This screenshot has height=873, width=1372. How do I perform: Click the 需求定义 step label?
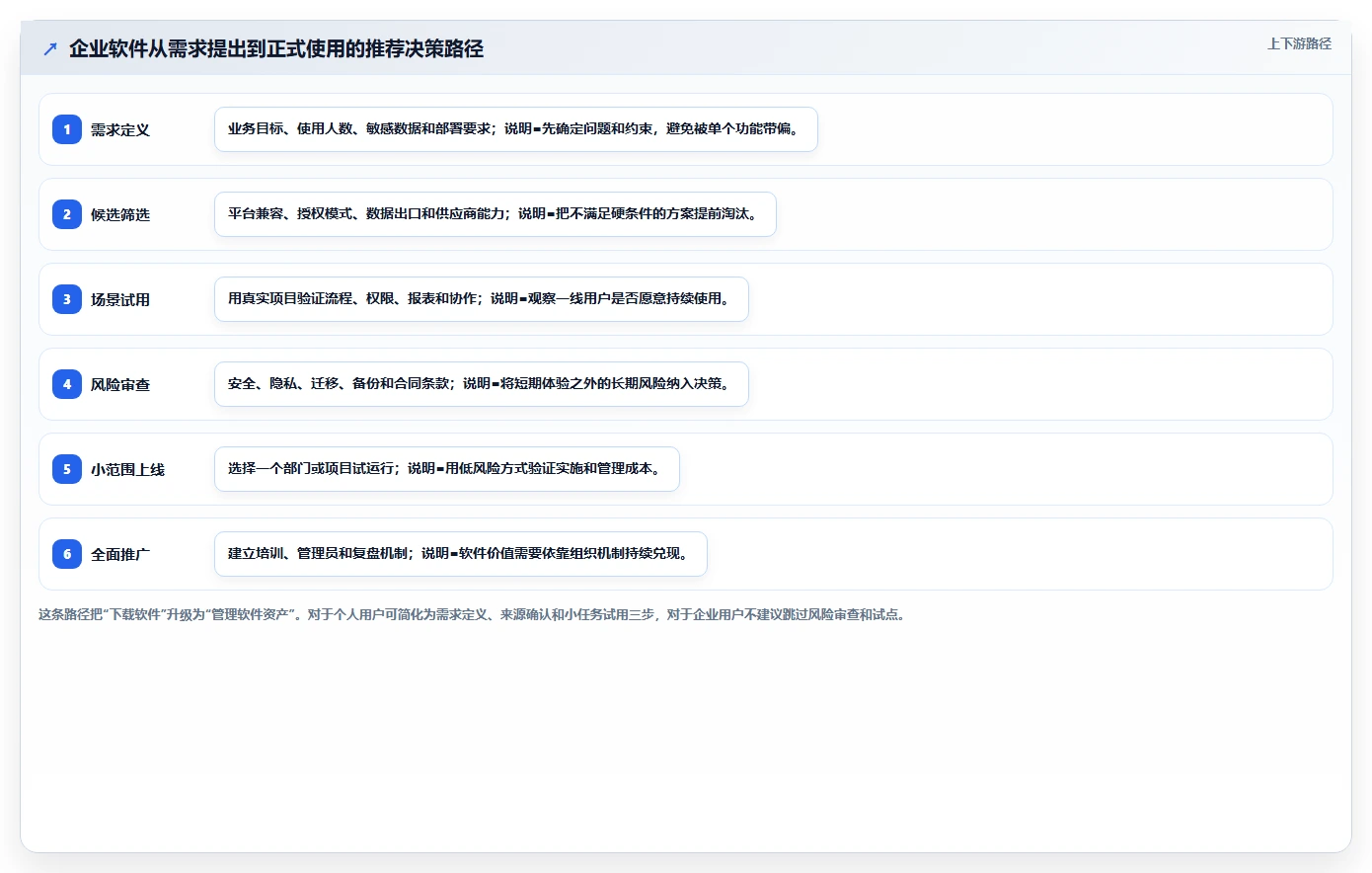point(120,129)
